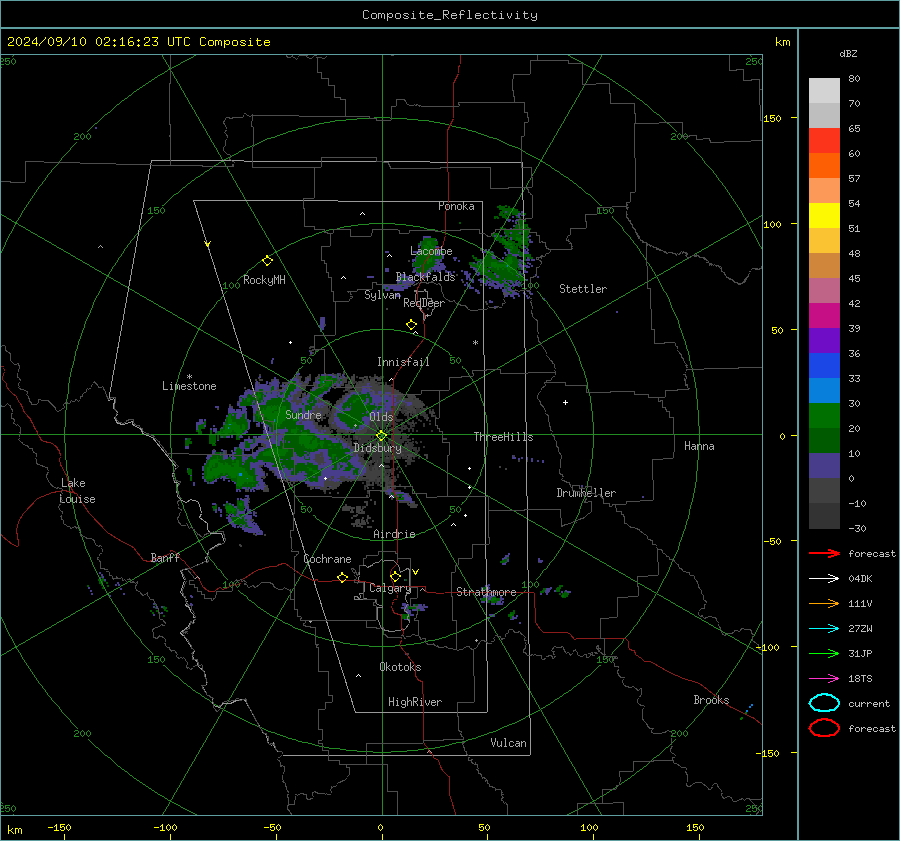Click the yellow diamond marker above Calgary
The width and height of the screenshot is (900, 841).
[x=395, y=576]
